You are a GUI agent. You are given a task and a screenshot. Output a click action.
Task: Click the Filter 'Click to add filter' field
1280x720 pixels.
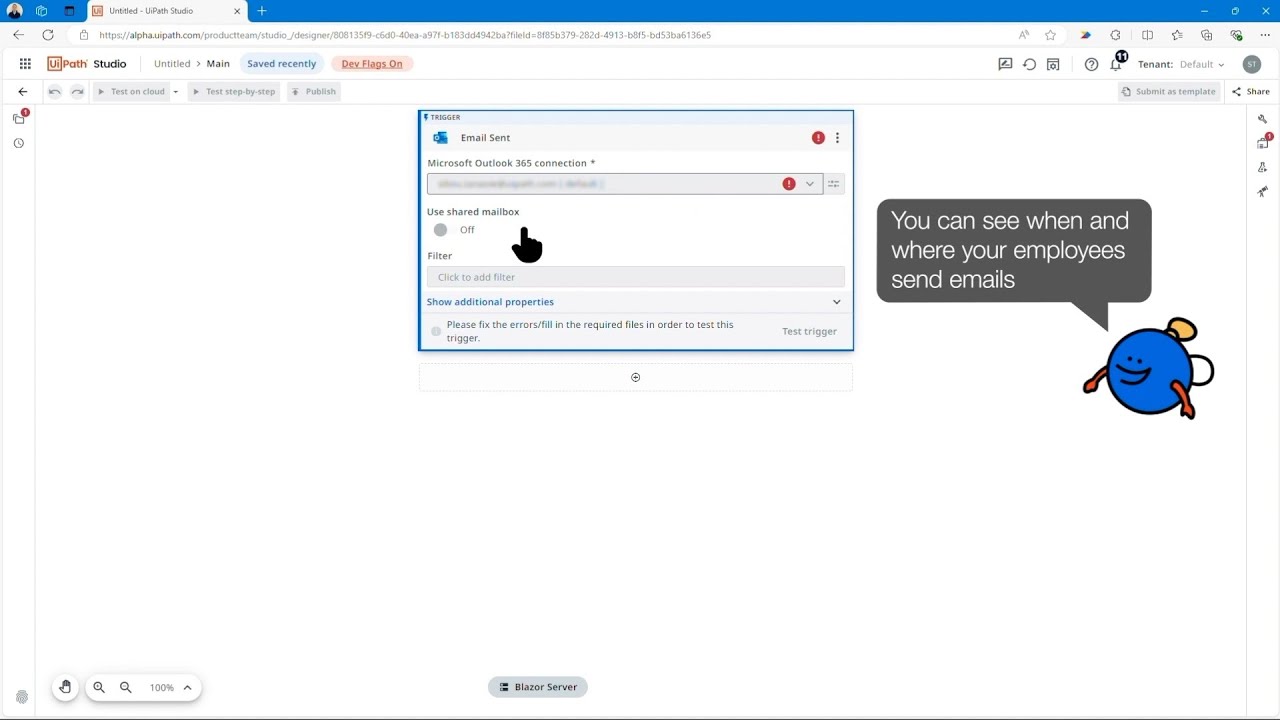635,277
